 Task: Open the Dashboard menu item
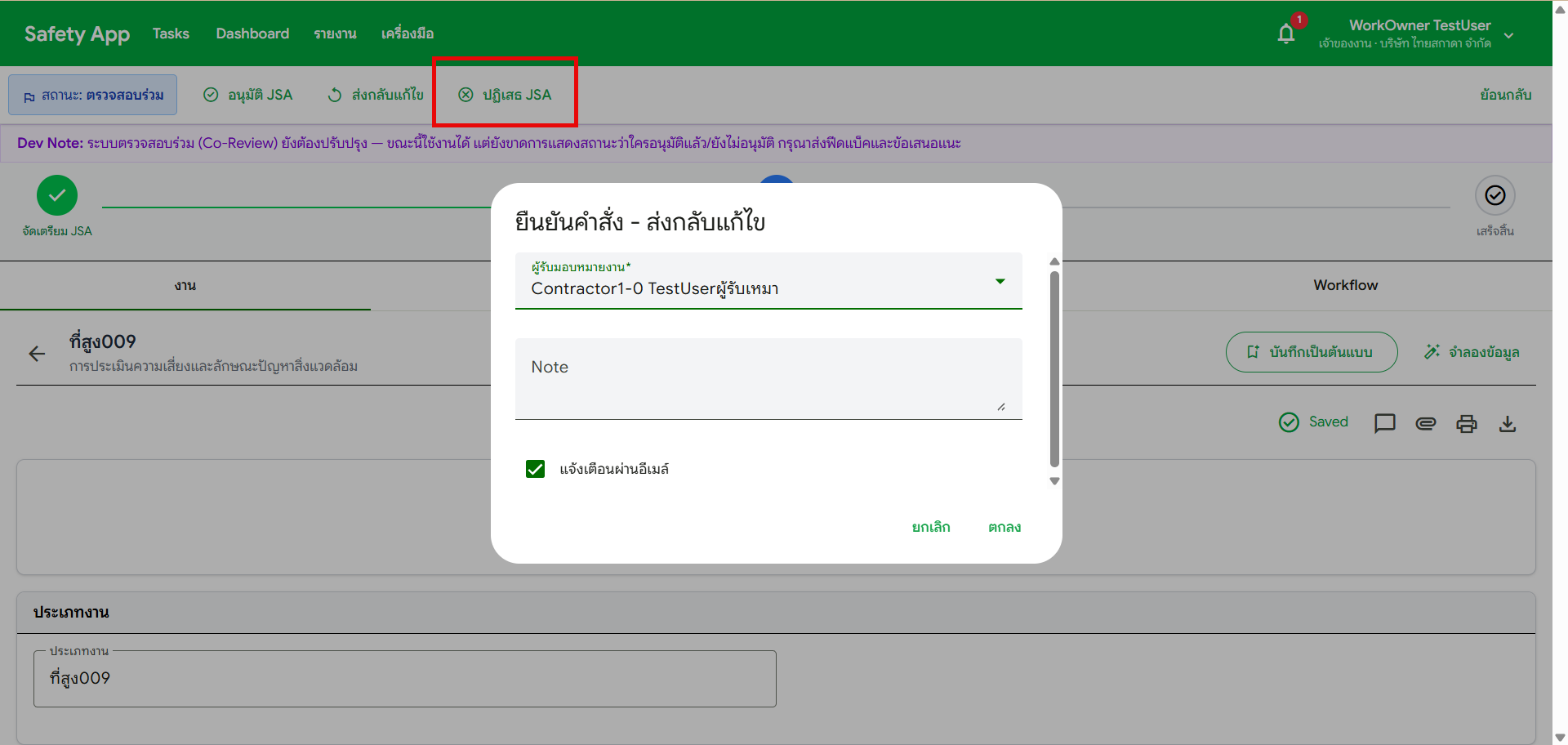[x=252, y=33]
